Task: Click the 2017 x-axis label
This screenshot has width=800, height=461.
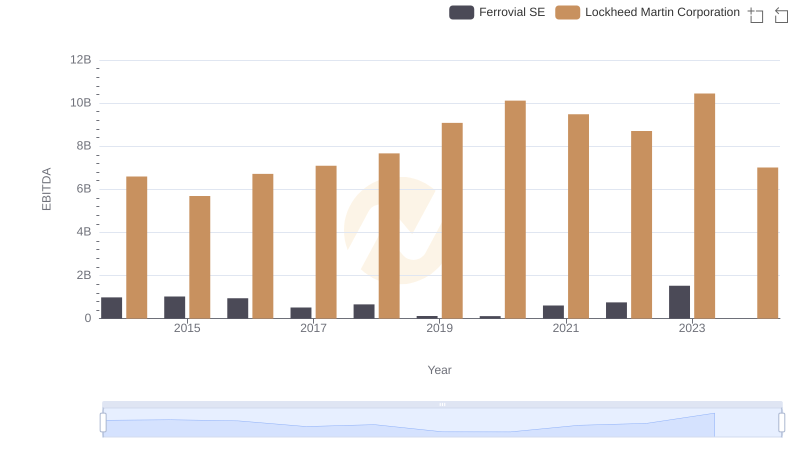Action: 313,328
